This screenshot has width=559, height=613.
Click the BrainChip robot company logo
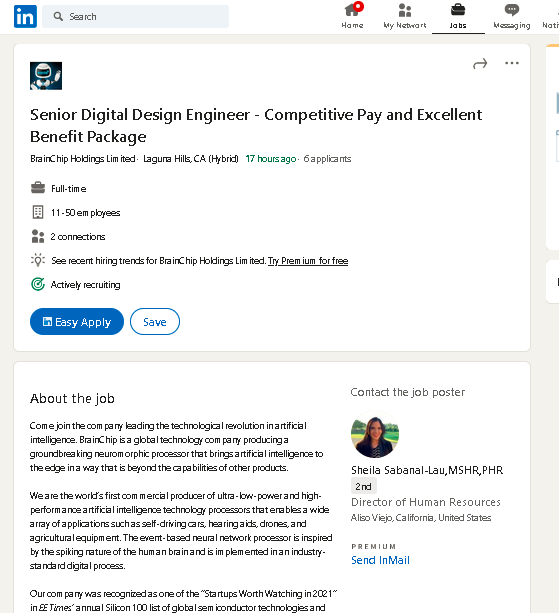[x=46, y=76]
